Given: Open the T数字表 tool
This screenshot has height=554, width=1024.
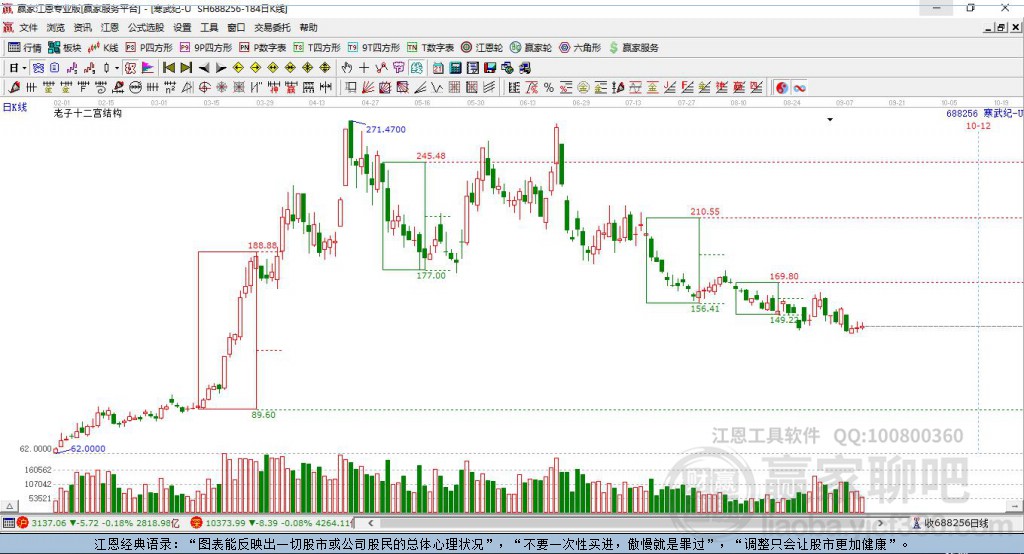Looking at the screenshot, I should (x=430, y=48).
